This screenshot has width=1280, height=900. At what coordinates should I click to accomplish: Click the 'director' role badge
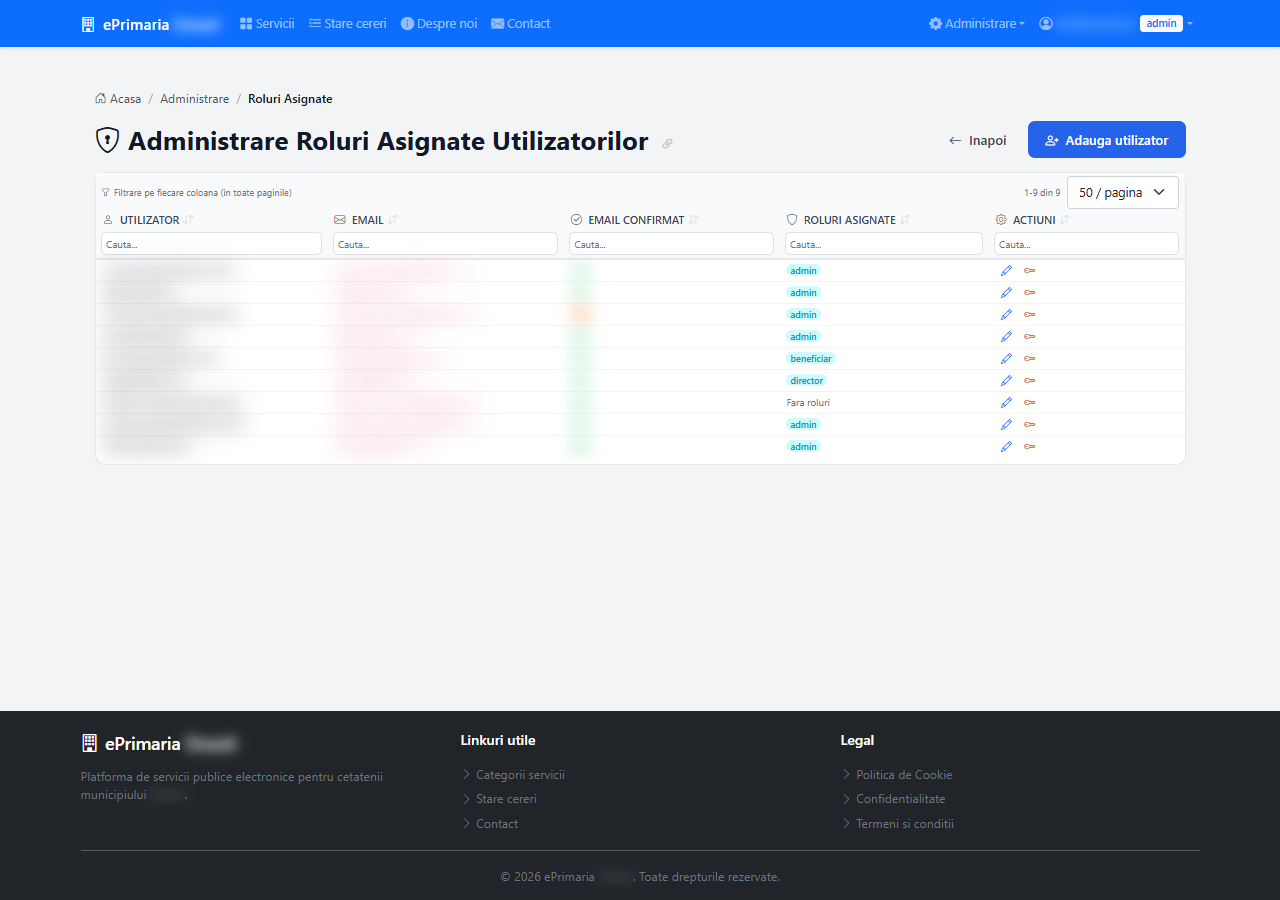[x=806, y=380]
